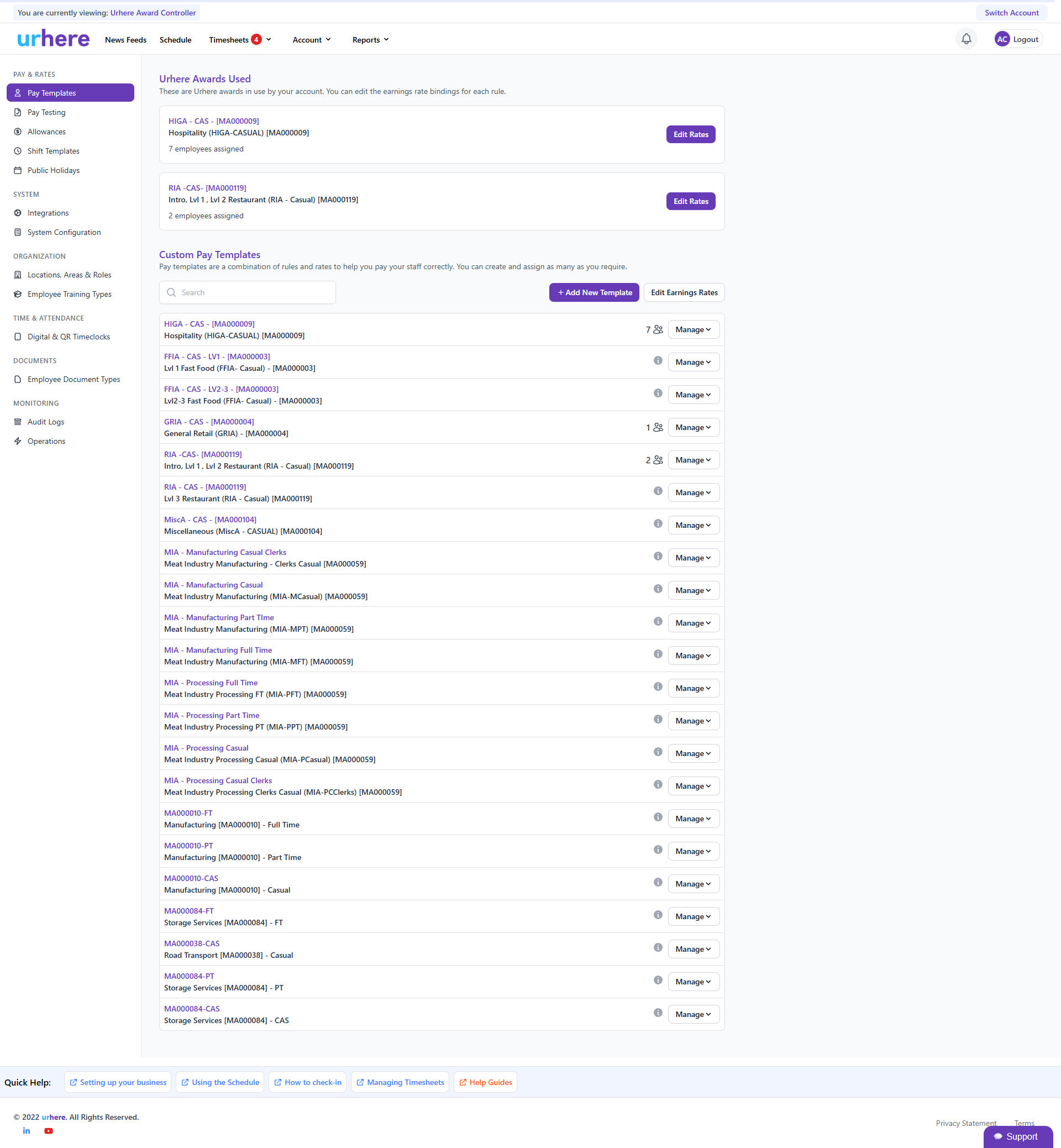
Task: Click the Operations lightning icon
Action: coord(18,442)
